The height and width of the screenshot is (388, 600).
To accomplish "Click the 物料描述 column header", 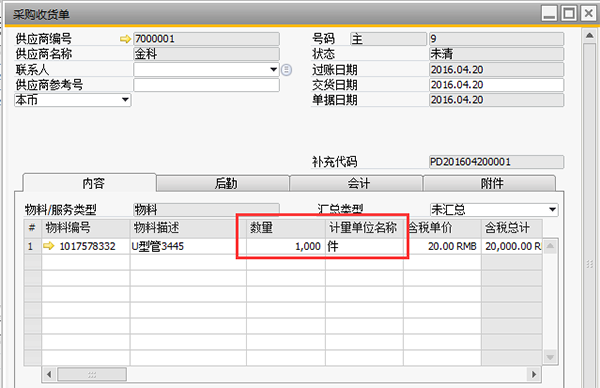I will pos(188,228).
